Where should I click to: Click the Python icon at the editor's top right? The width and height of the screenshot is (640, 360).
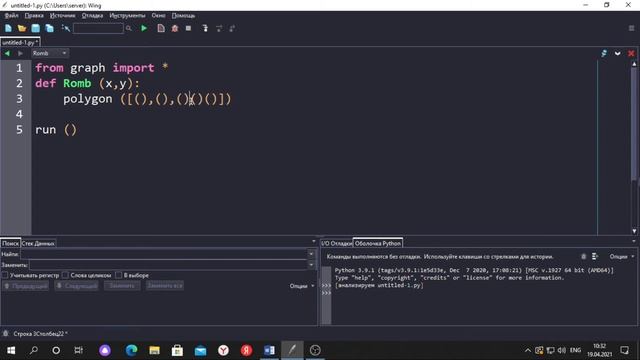604,53
